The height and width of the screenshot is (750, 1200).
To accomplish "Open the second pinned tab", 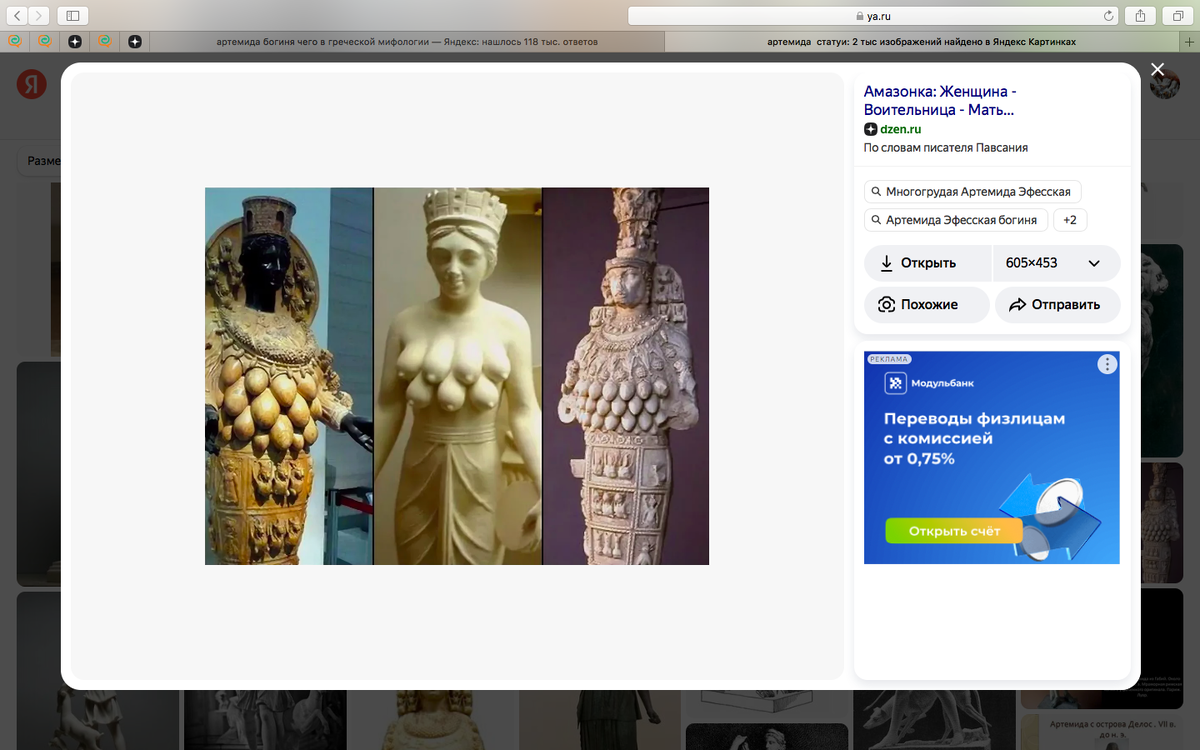I will 44,42.
